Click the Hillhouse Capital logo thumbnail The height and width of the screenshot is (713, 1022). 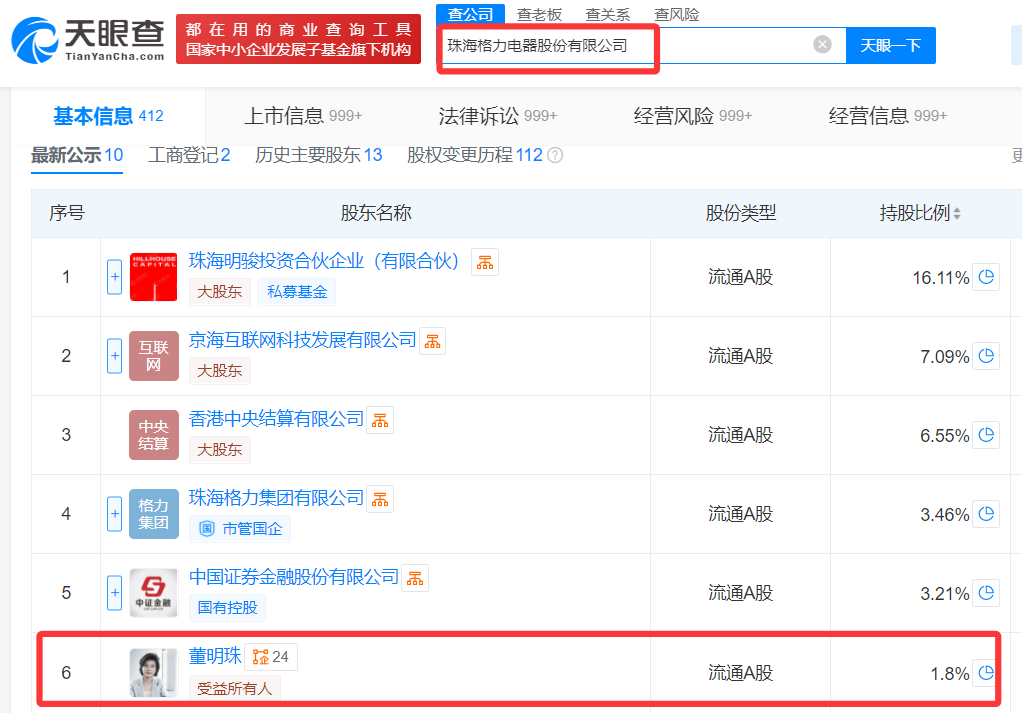tap(153, 277)
